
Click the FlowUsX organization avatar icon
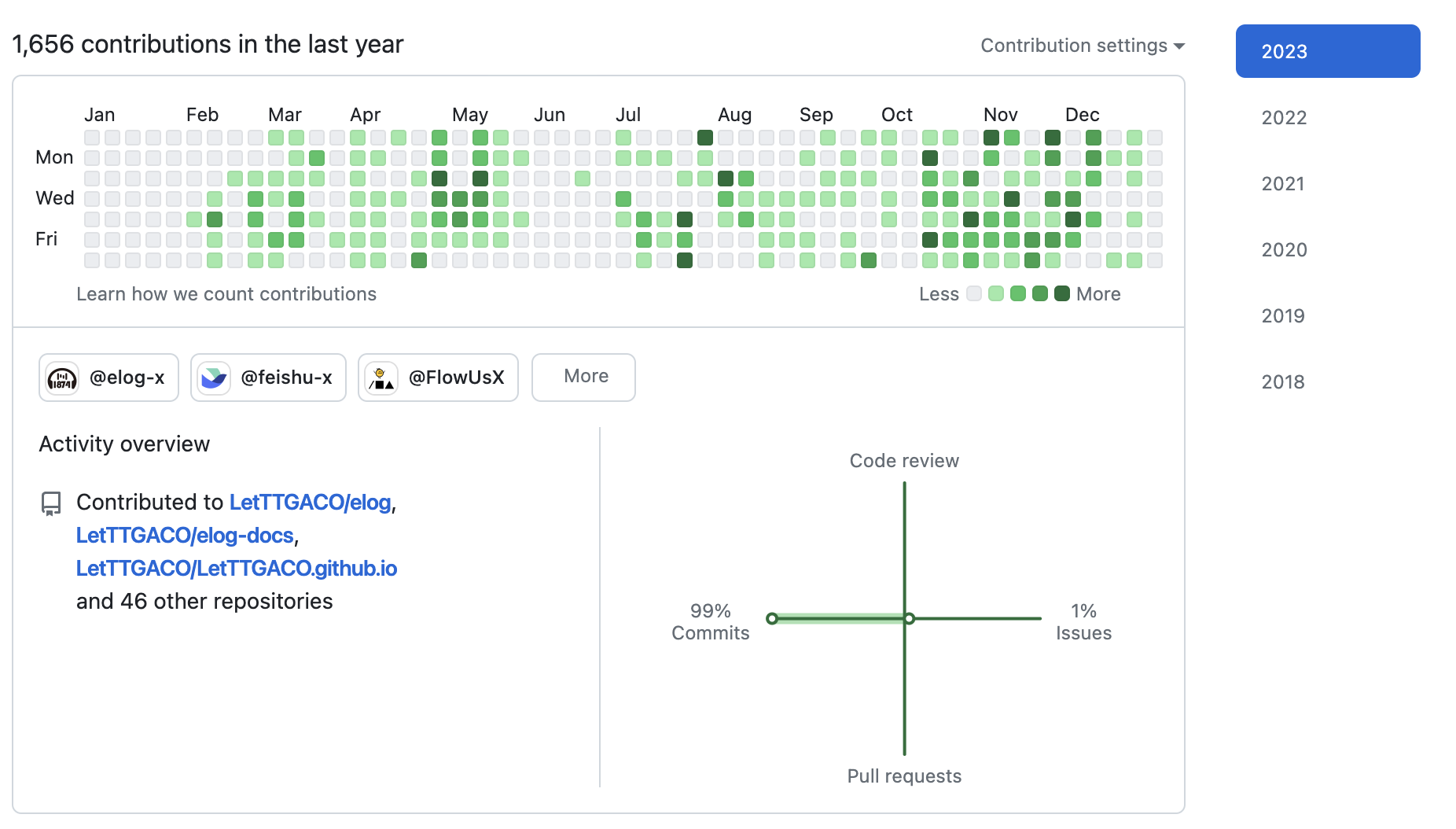click(x=381, y=378)
